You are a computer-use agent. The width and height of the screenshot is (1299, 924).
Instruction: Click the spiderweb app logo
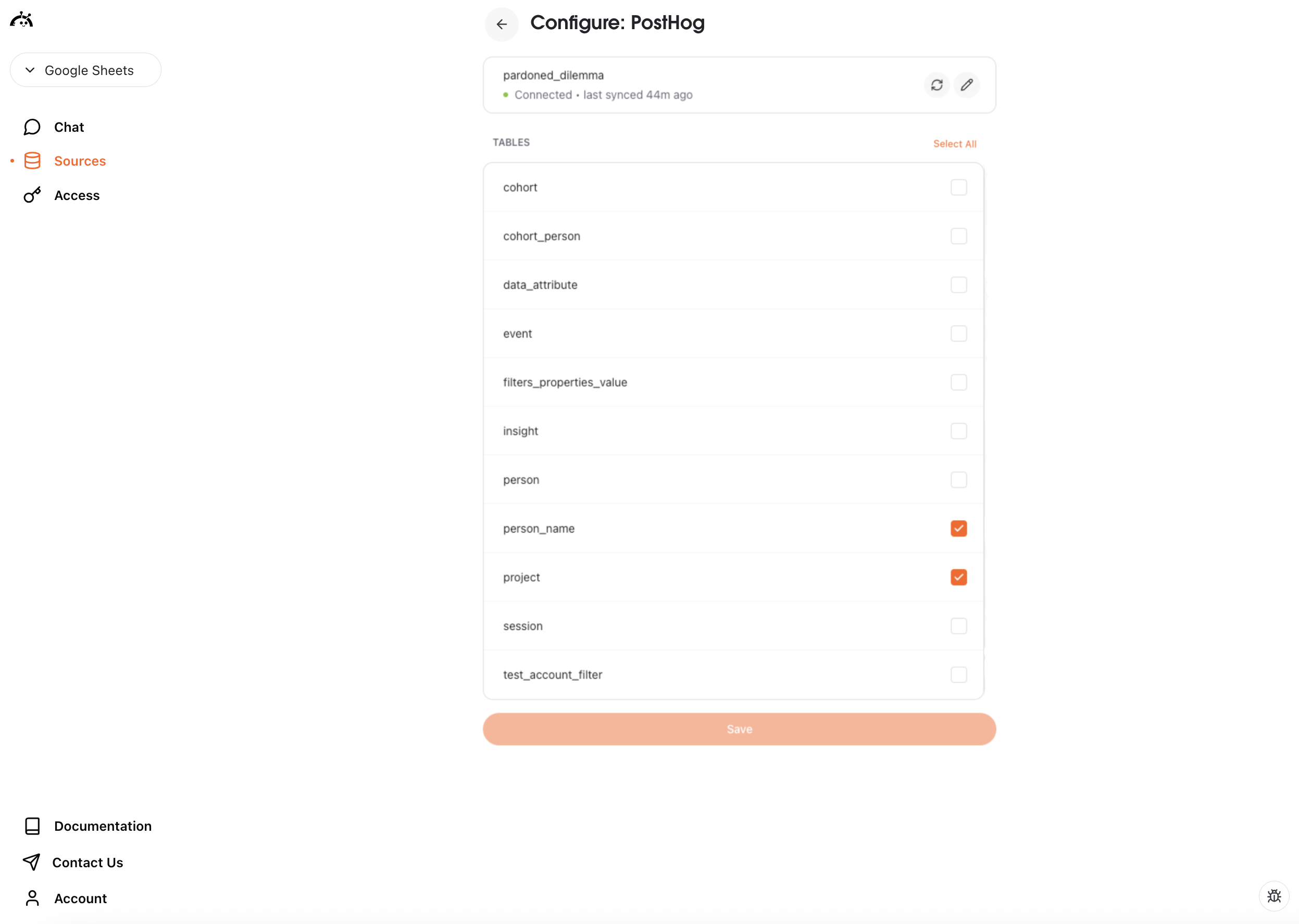(x=21, y=19)
